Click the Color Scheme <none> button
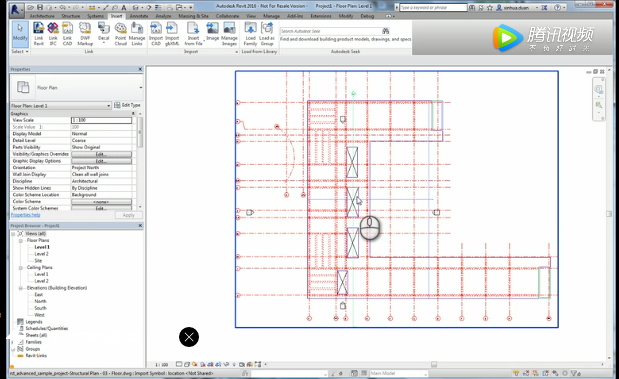Viewport: 619px width, 379px height. (x=101, y=202)
